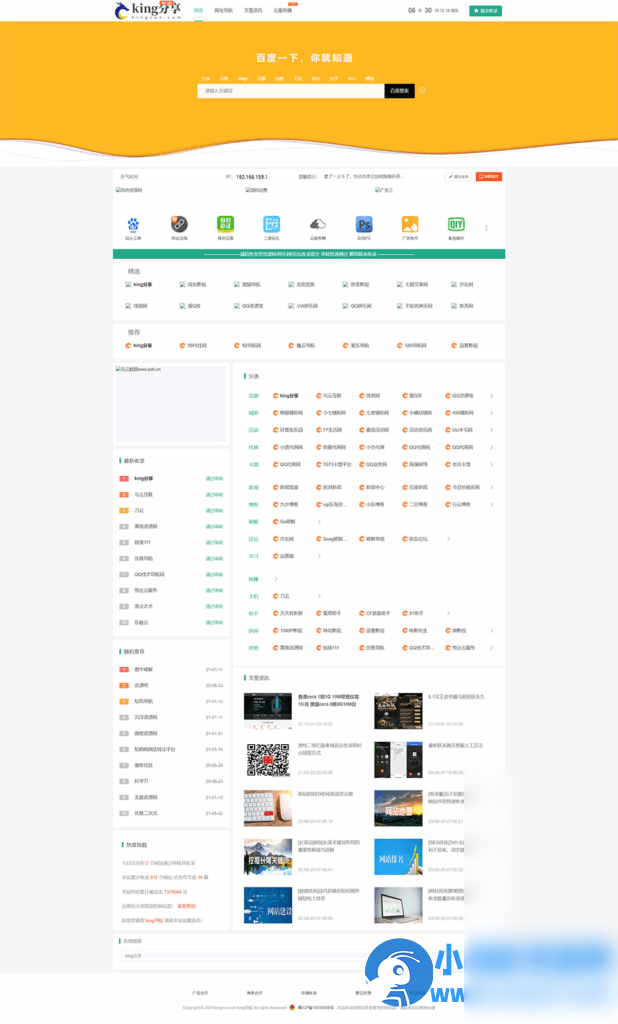Viewport: 618px width, 1024px height.
Task: Expand the first category row arrow
Action: [x=491, y=396]
